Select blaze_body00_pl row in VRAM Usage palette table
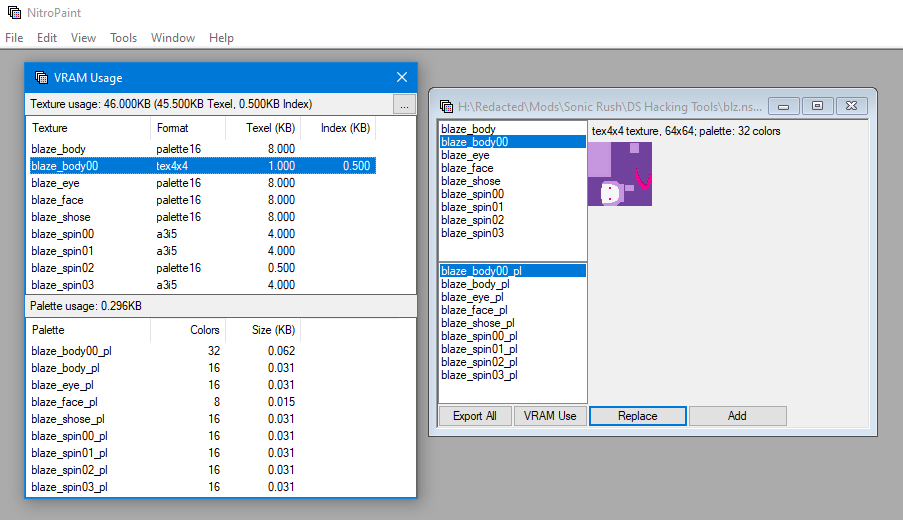 coord(165,351)
